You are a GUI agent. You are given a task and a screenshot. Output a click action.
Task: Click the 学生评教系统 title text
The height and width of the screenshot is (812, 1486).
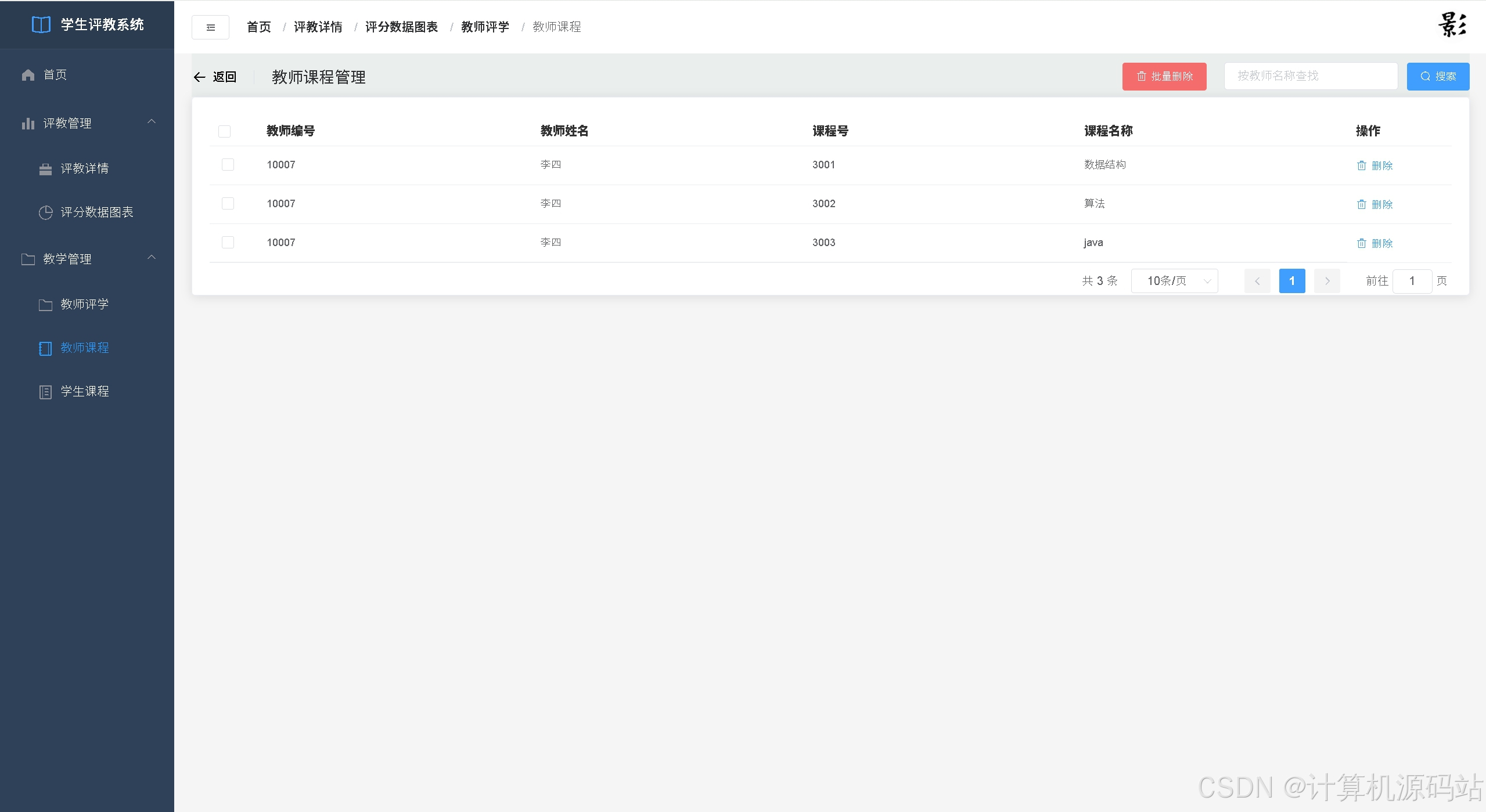pos(103,25)
